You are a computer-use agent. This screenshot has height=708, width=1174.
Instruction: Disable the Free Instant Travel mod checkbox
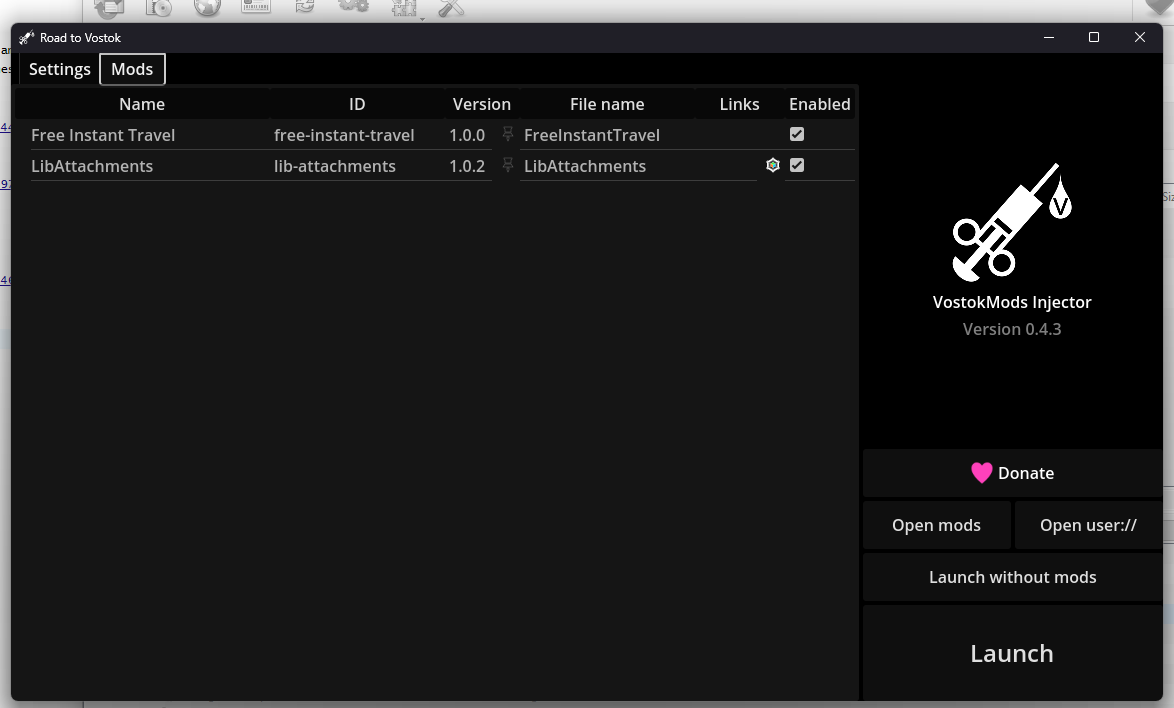[x=797, y=134]
